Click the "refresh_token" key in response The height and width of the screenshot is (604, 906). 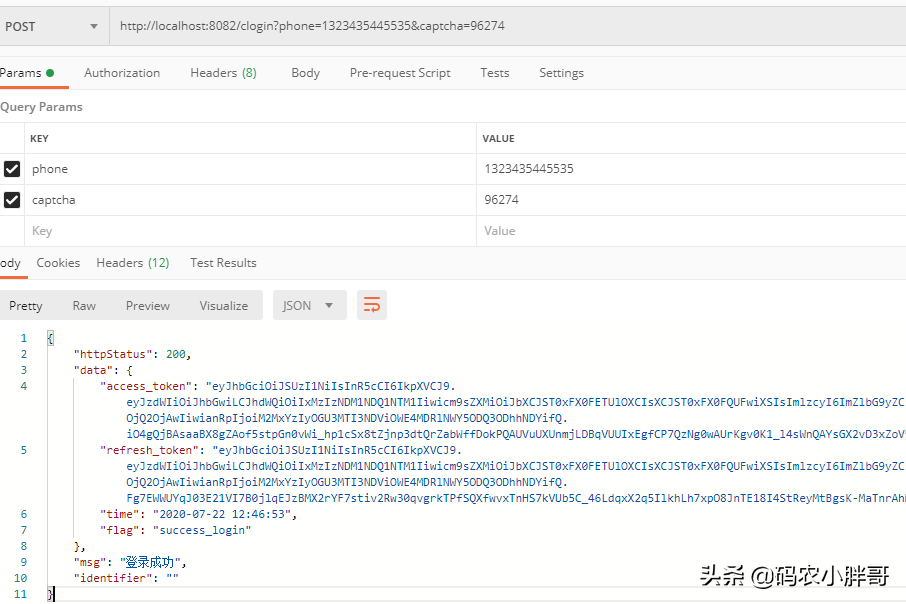pyautogui.click(x=150, y=450)
